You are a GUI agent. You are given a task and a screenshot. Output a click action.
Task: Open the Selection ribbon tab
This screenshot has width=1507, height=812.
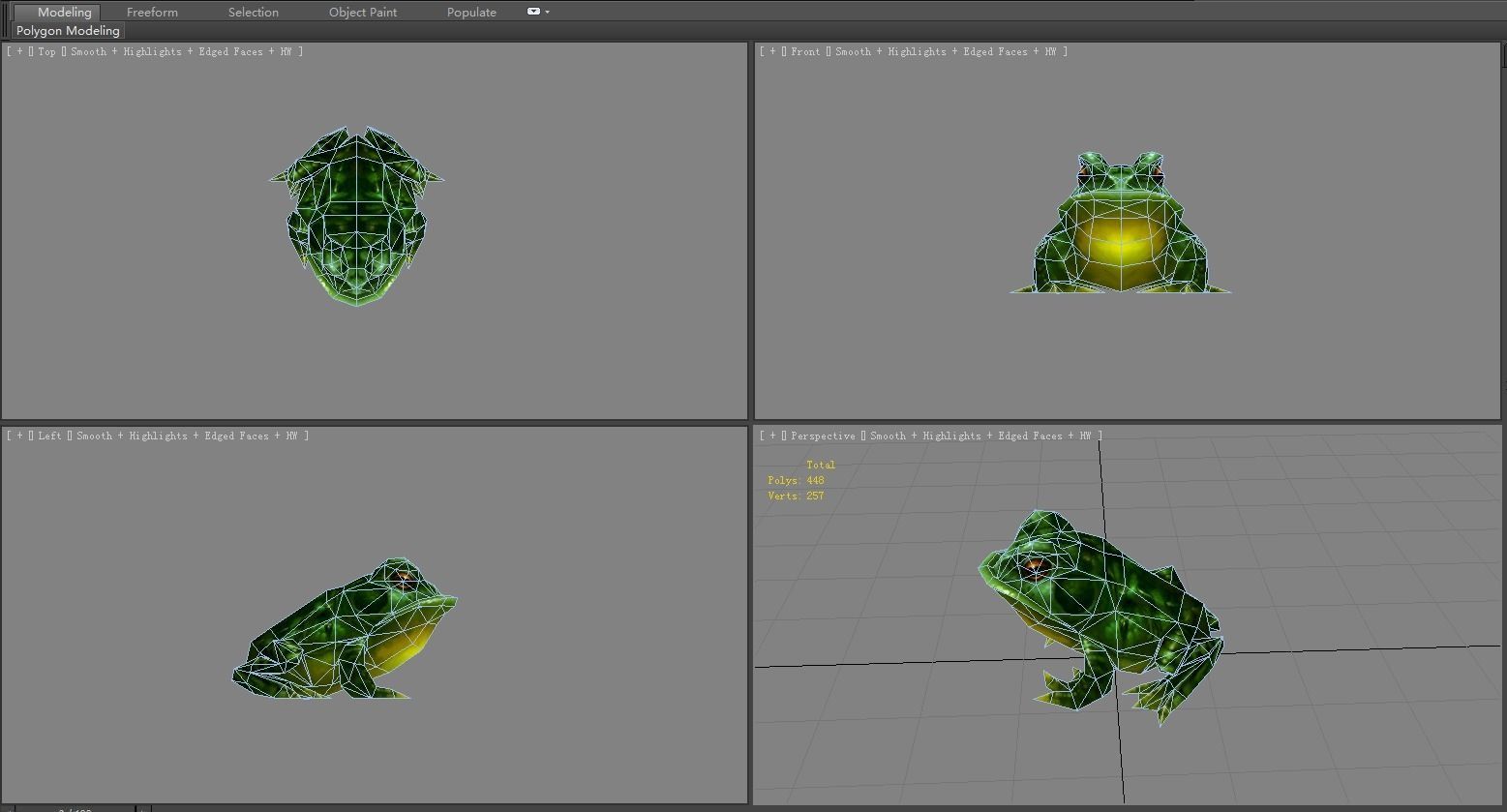pos(254,12)
